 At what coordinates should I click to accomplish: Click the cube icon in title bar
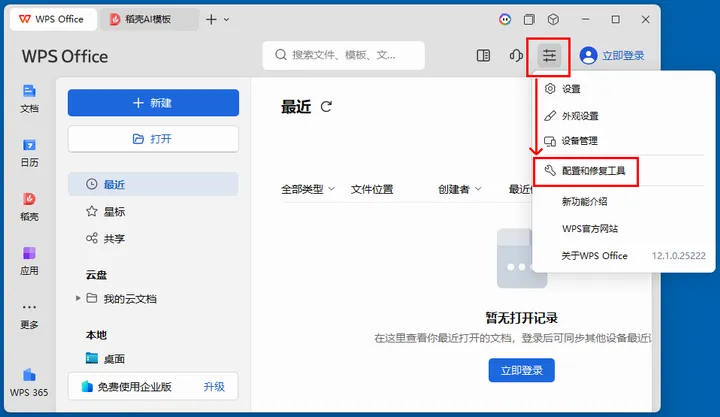(553, 19)
